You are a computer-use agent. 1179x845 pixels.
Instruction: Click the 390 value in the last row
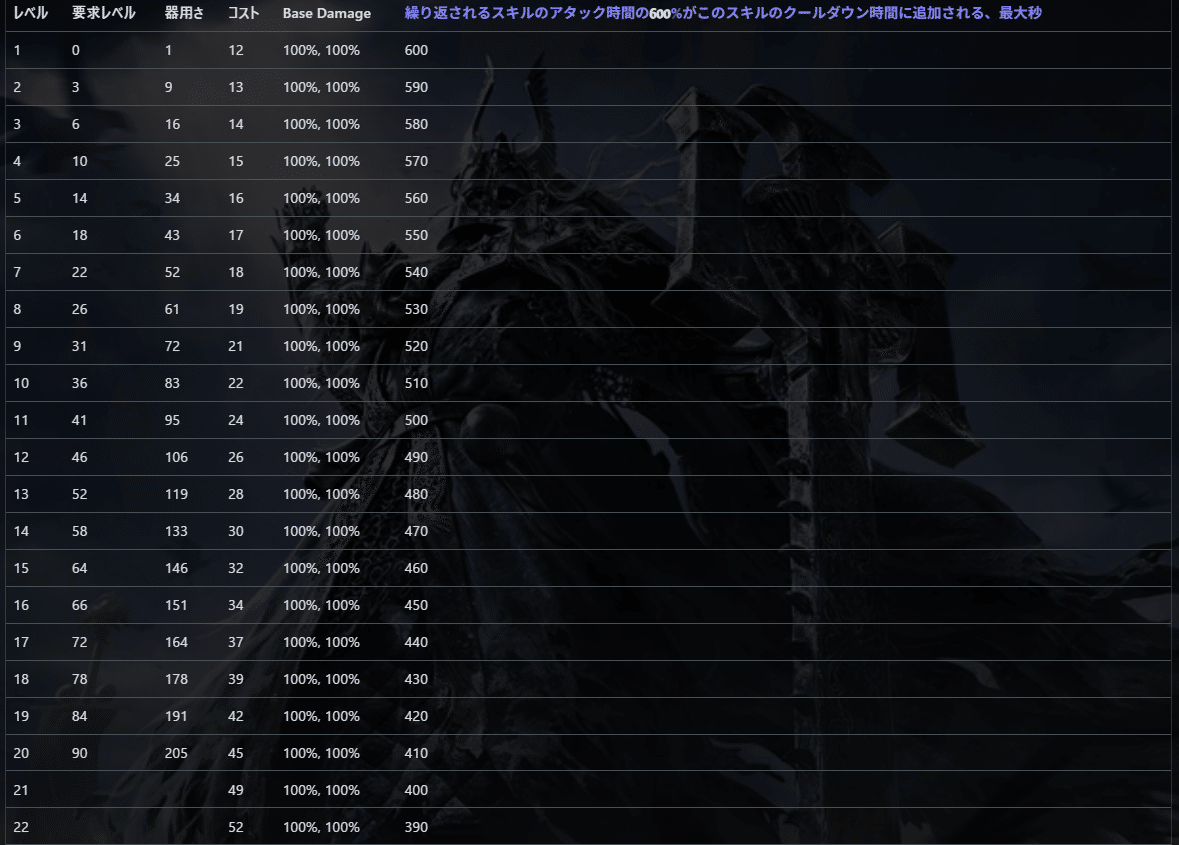pos(416,827)
